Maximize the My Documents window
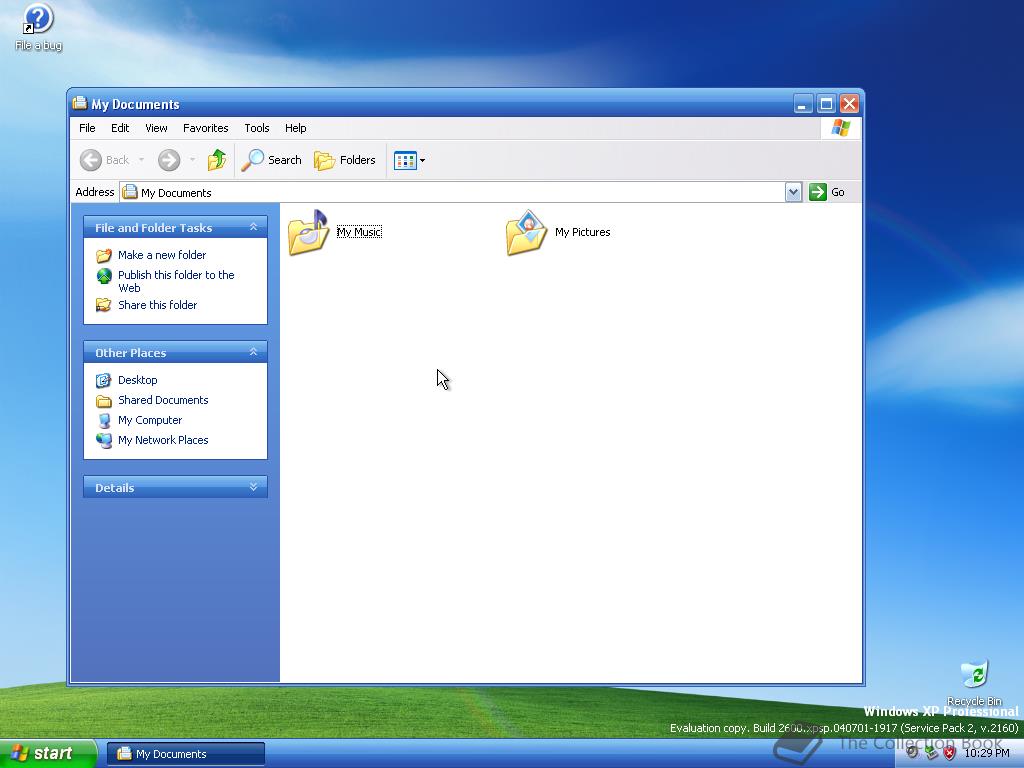1024x768 pixels. tap(826, 103)
